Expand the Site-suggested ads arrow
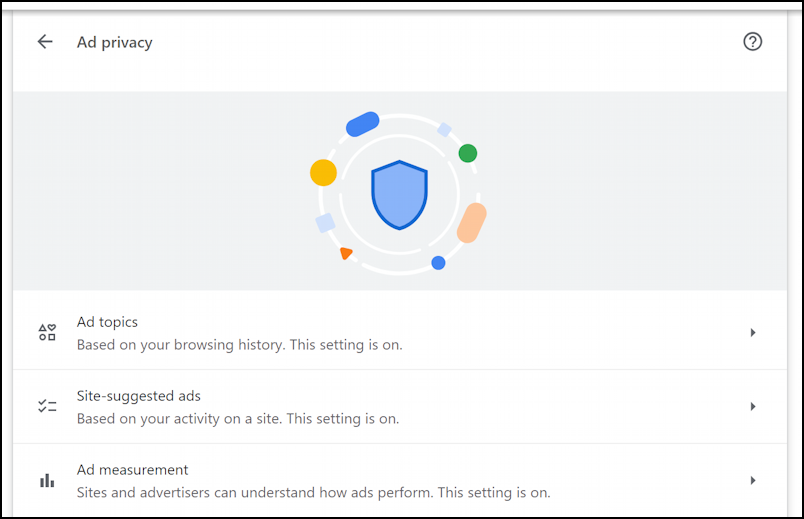This screenshot has height=519, width=804. (x=752, y=407)
